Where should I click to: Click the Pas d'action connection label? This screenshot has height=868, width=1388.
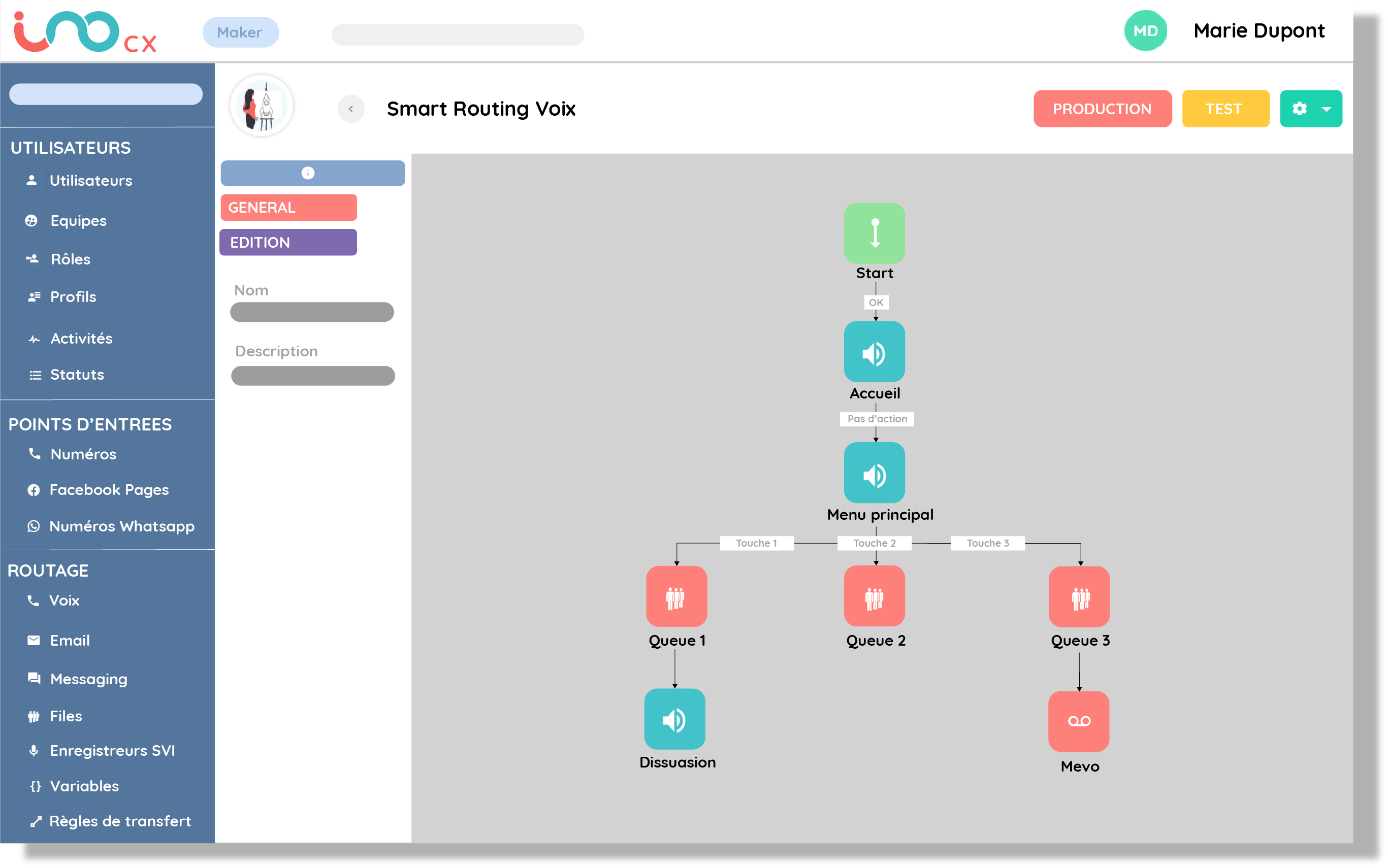coord(877,418)
